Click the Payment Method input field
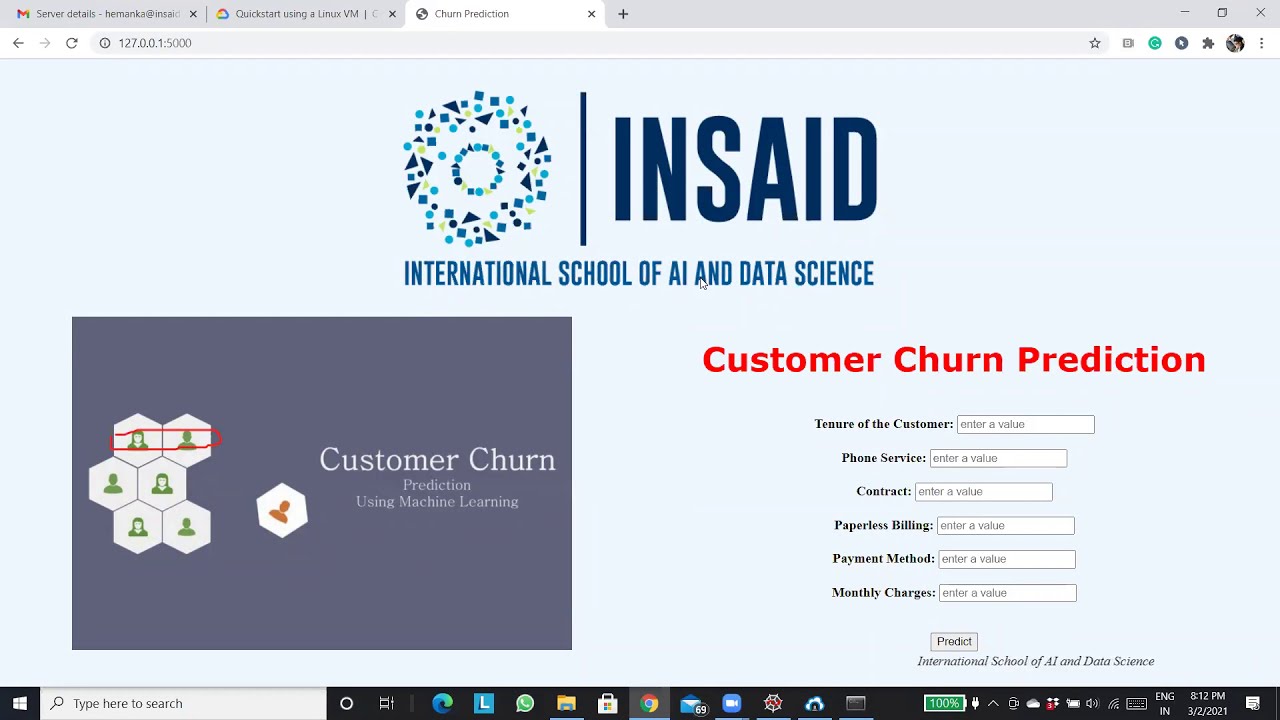 (1006, 559)
